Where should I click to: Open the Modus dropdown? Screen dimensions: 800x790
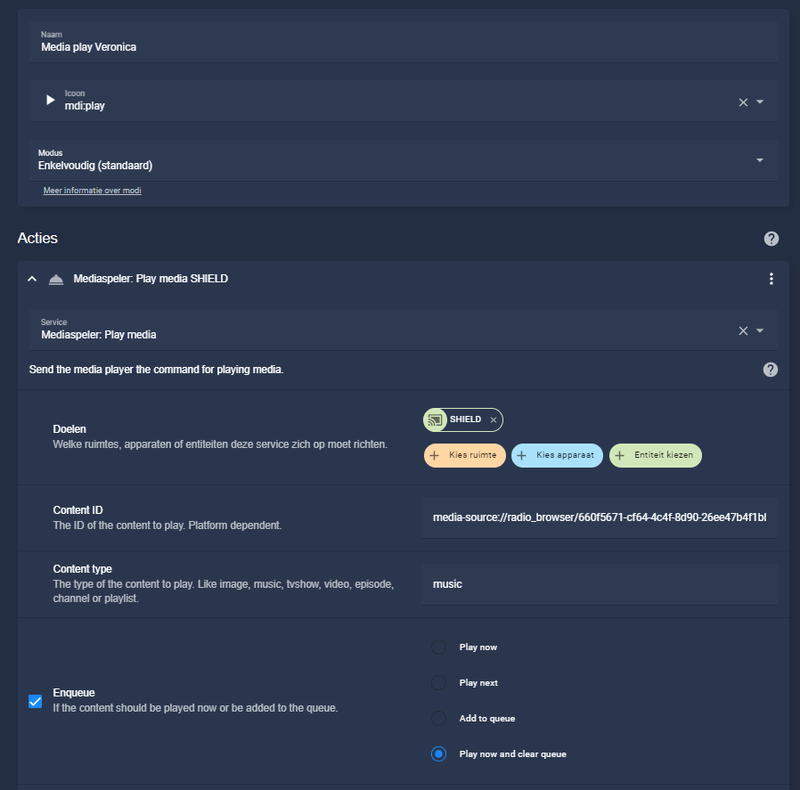403,160
